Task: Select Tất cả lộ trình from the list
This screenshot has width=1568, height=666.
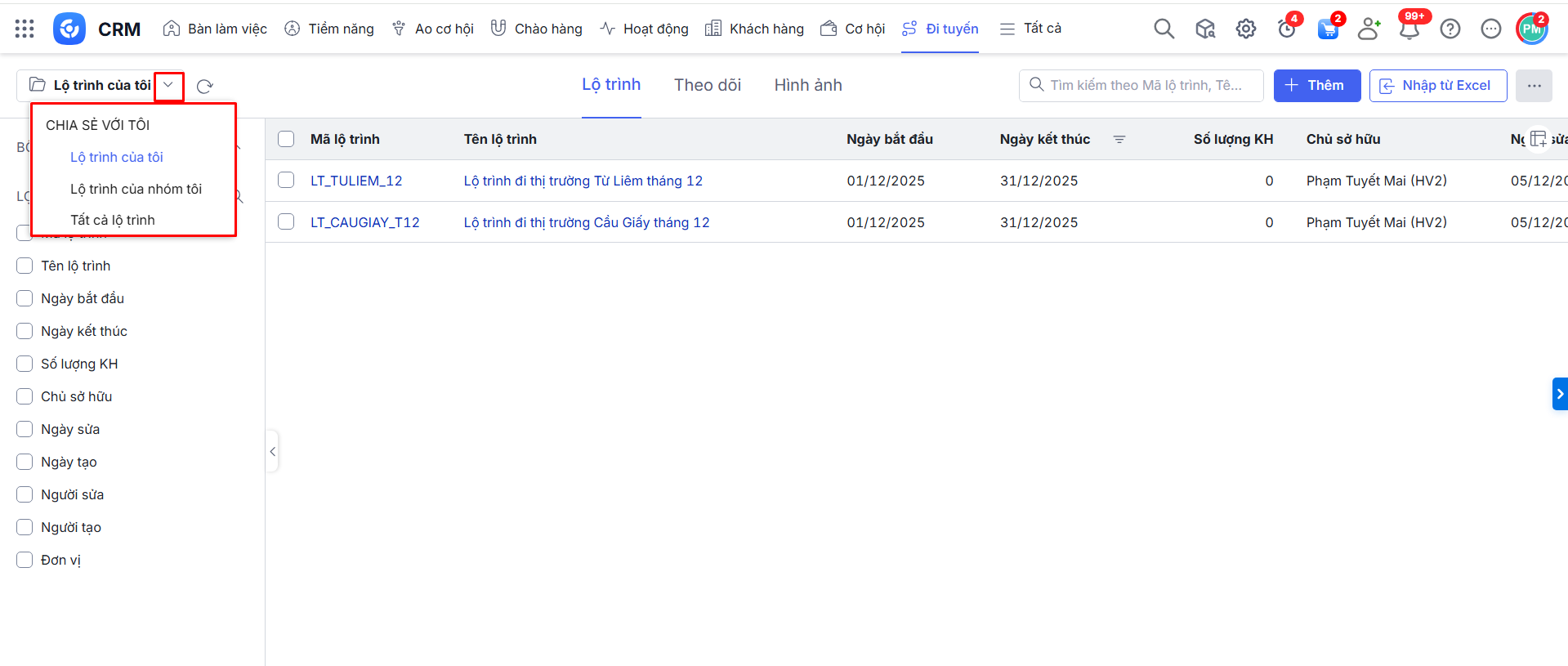Action: (113, 220)
